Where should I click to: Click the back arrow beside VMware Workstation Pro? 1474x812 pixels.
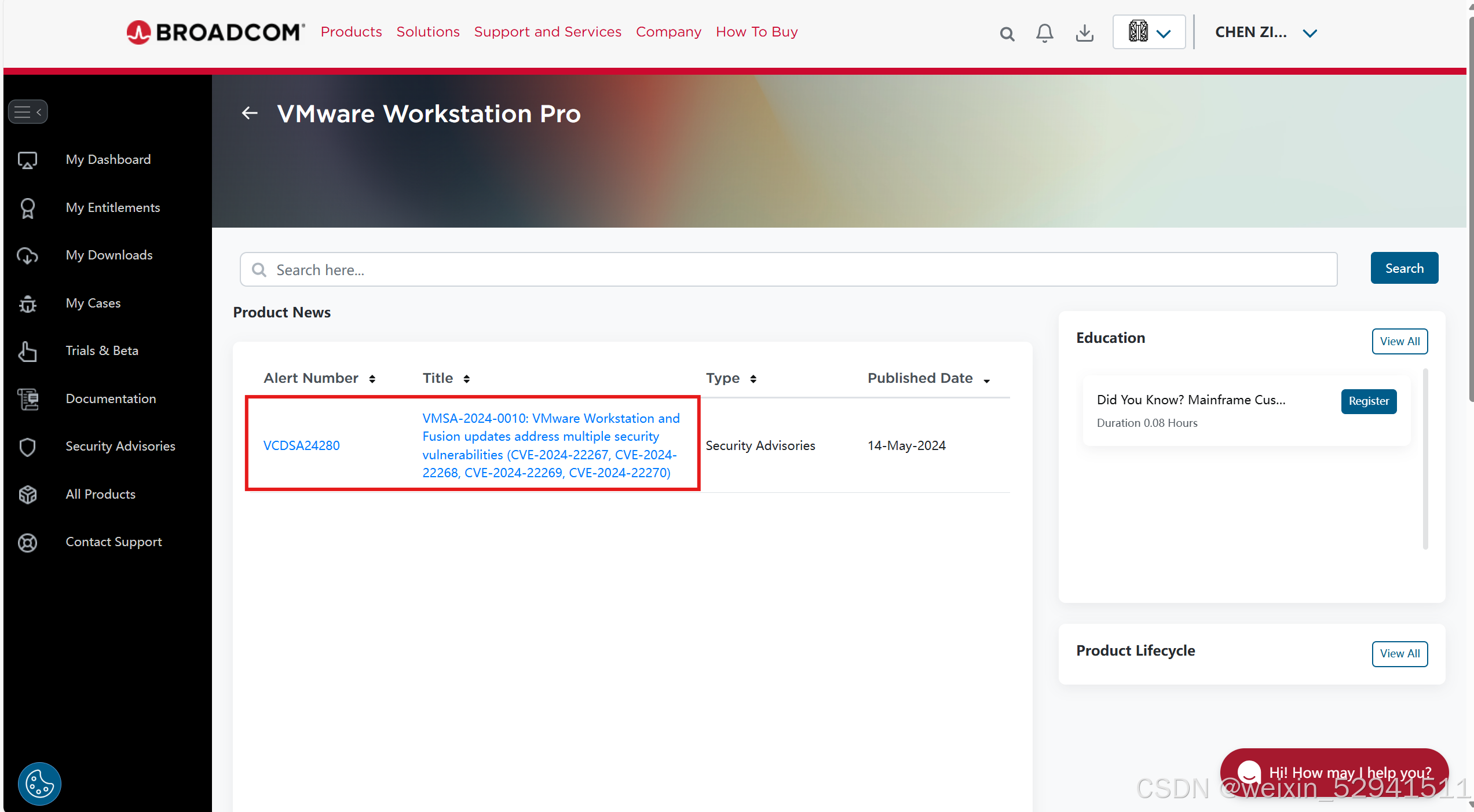[x=250, y=114]
